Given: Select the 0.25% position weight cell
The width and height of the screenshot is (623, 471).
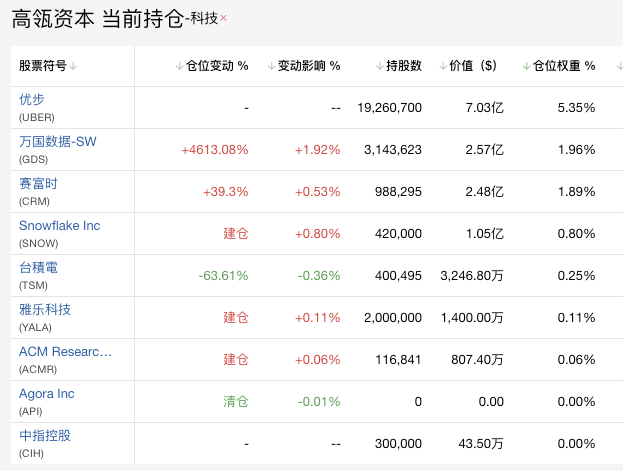Looking at the screenshot, I should coord(576,276).
